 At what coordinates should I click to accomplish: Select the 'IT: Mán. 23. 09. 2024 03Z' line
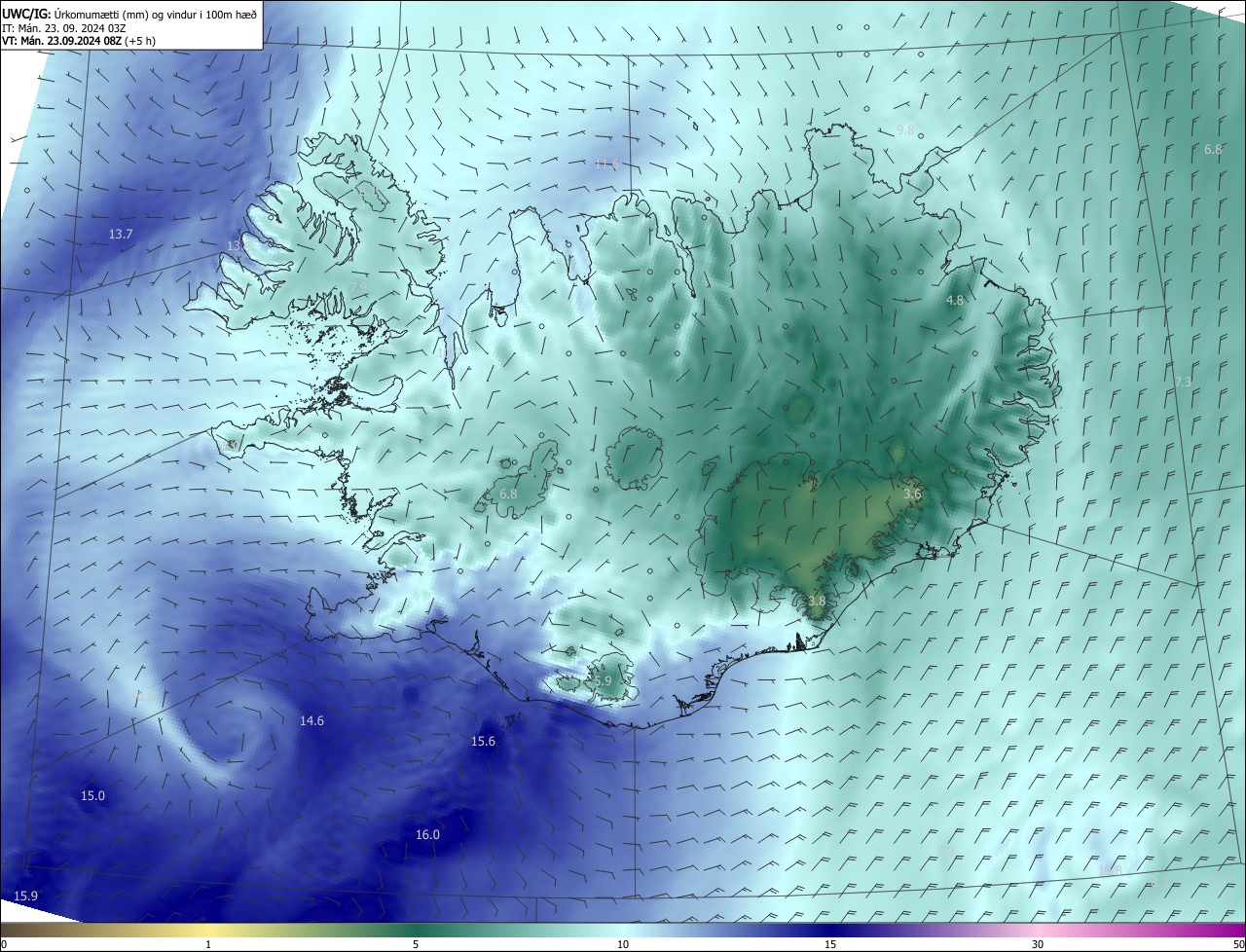tap(64, 27)
